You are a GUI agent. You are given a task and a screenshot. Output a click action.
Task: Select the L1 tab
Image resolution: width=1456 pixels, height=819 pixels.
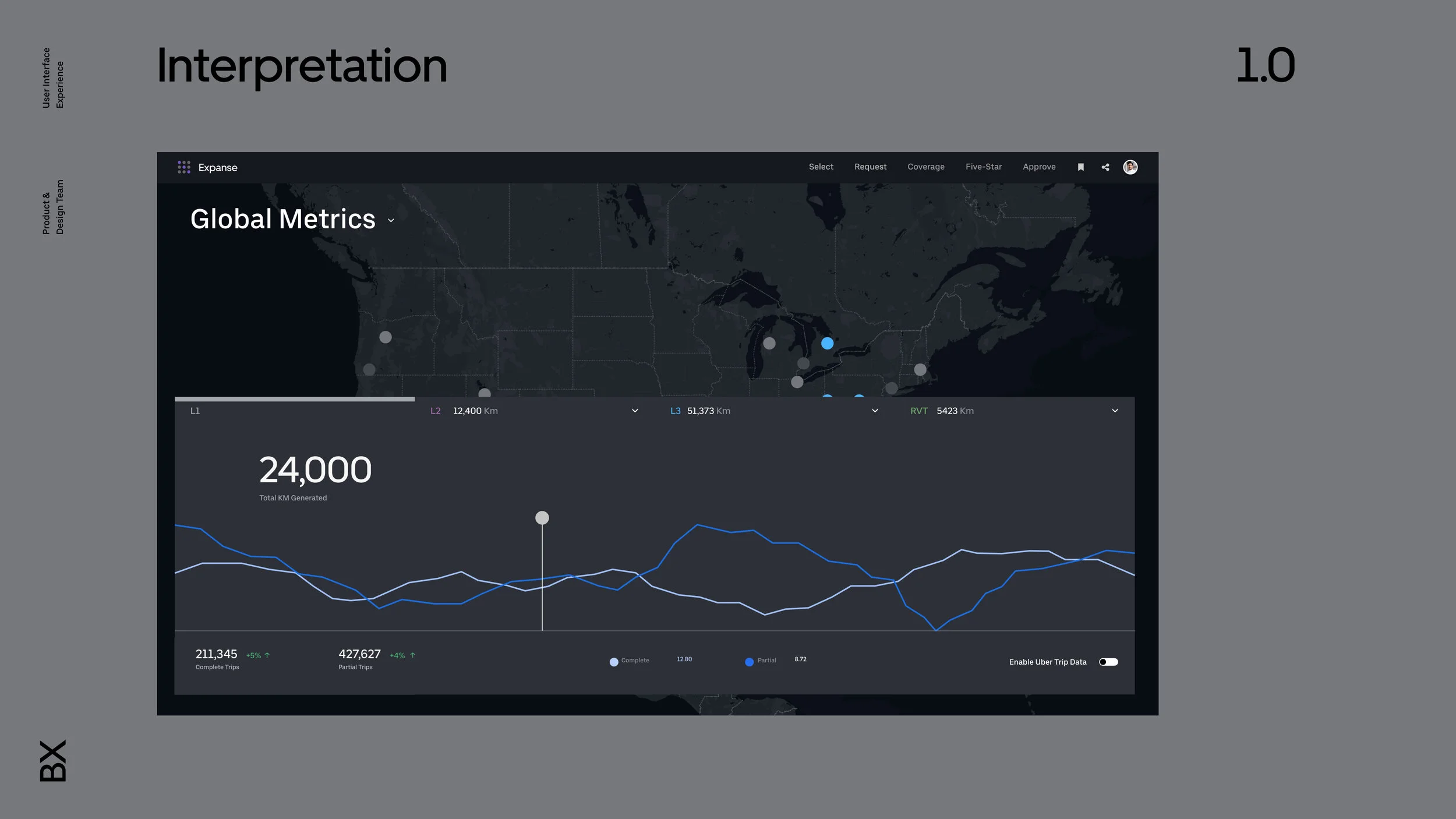(x=195, y=411)
